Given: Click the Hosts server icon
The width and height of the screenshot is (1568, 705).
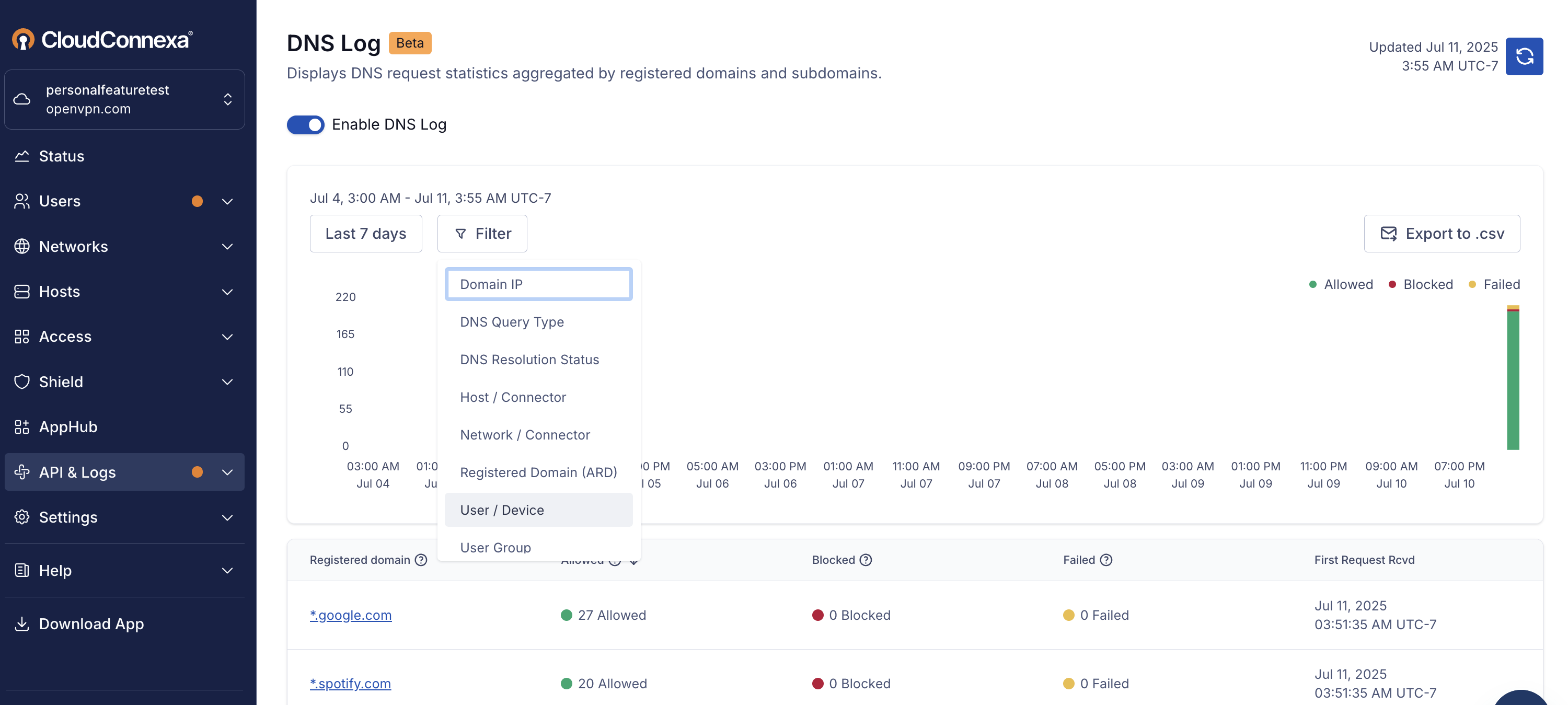Looking at the screenshot, I should click(22, 291).
